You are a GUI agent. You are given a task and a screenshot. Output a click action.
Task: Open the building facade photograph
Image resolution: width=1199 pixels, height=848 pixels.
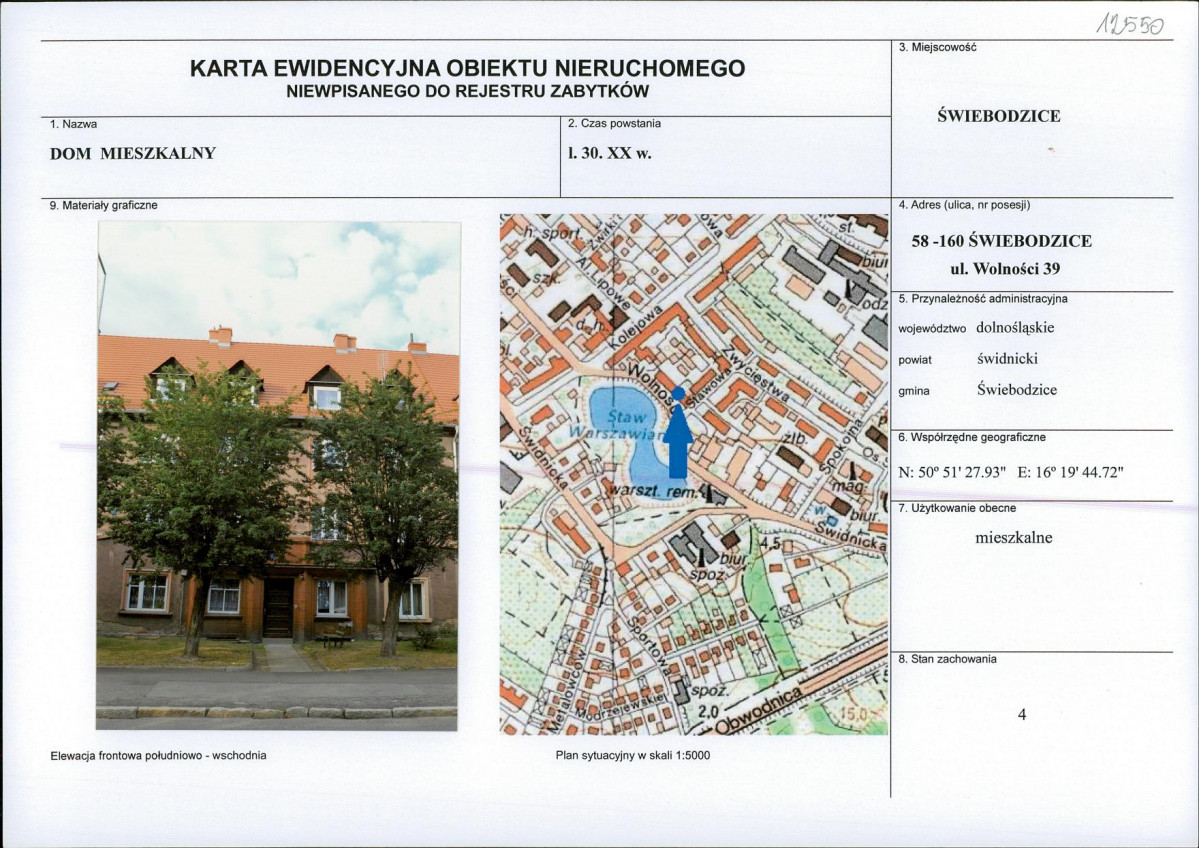(x=278, y=476)
